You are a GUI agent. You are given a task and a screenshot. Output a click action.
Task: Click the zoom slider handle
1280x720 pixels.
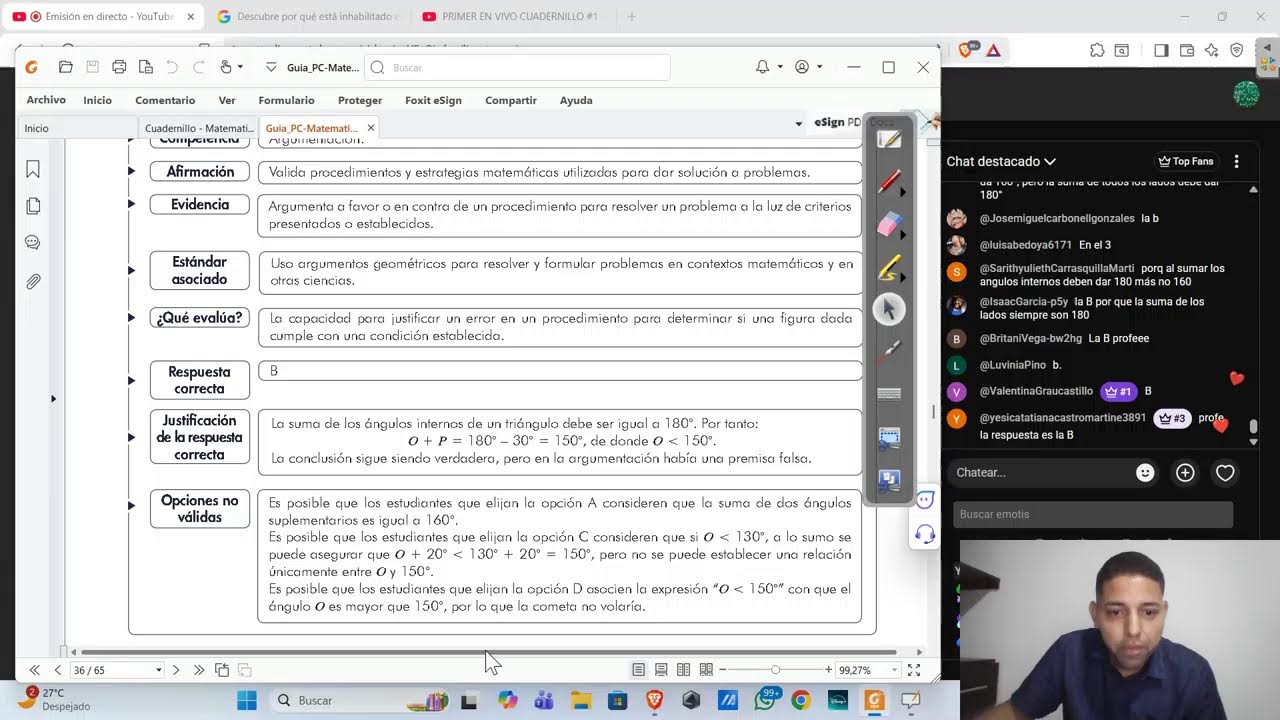(775, 670)
